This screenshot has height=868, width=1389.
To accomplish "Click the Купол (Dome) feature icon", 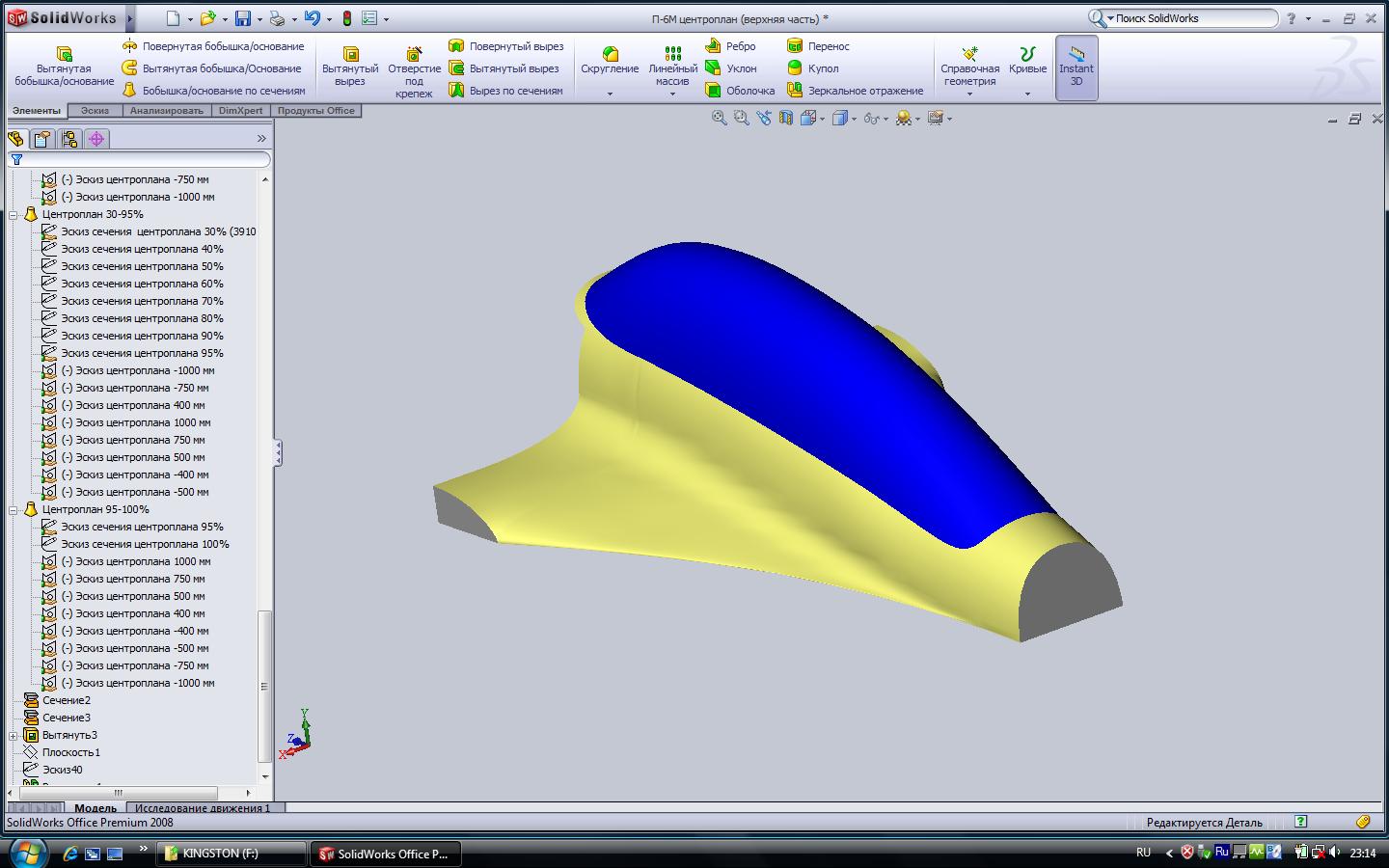I will click(x=795, y=68).
